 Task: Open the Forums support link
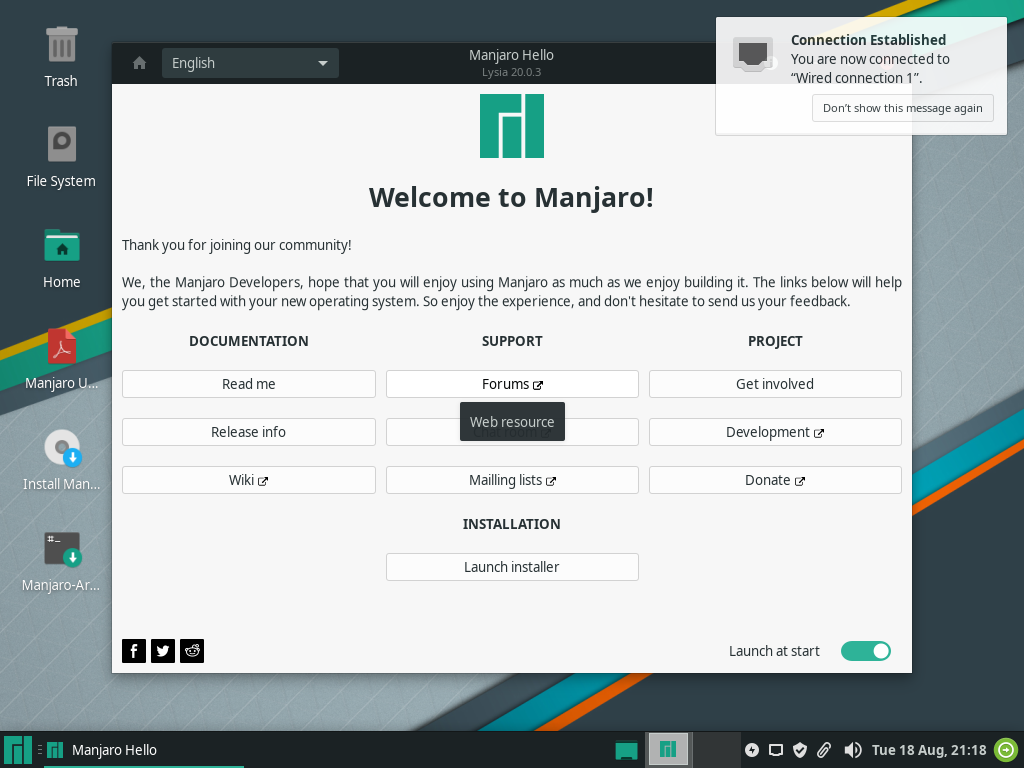coord(512,384)
